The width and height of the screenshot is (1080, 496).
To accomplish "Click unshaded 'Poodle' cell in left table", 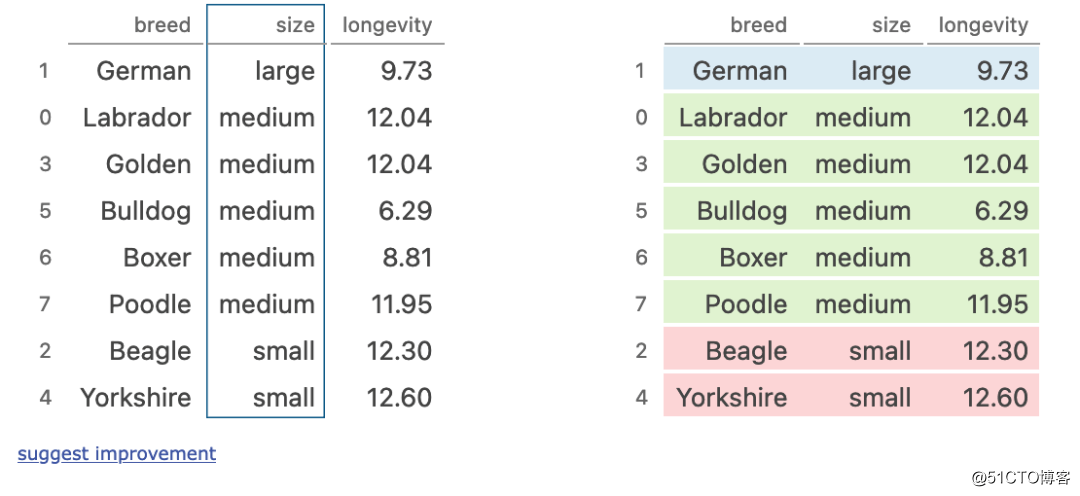I will point(150,304).
